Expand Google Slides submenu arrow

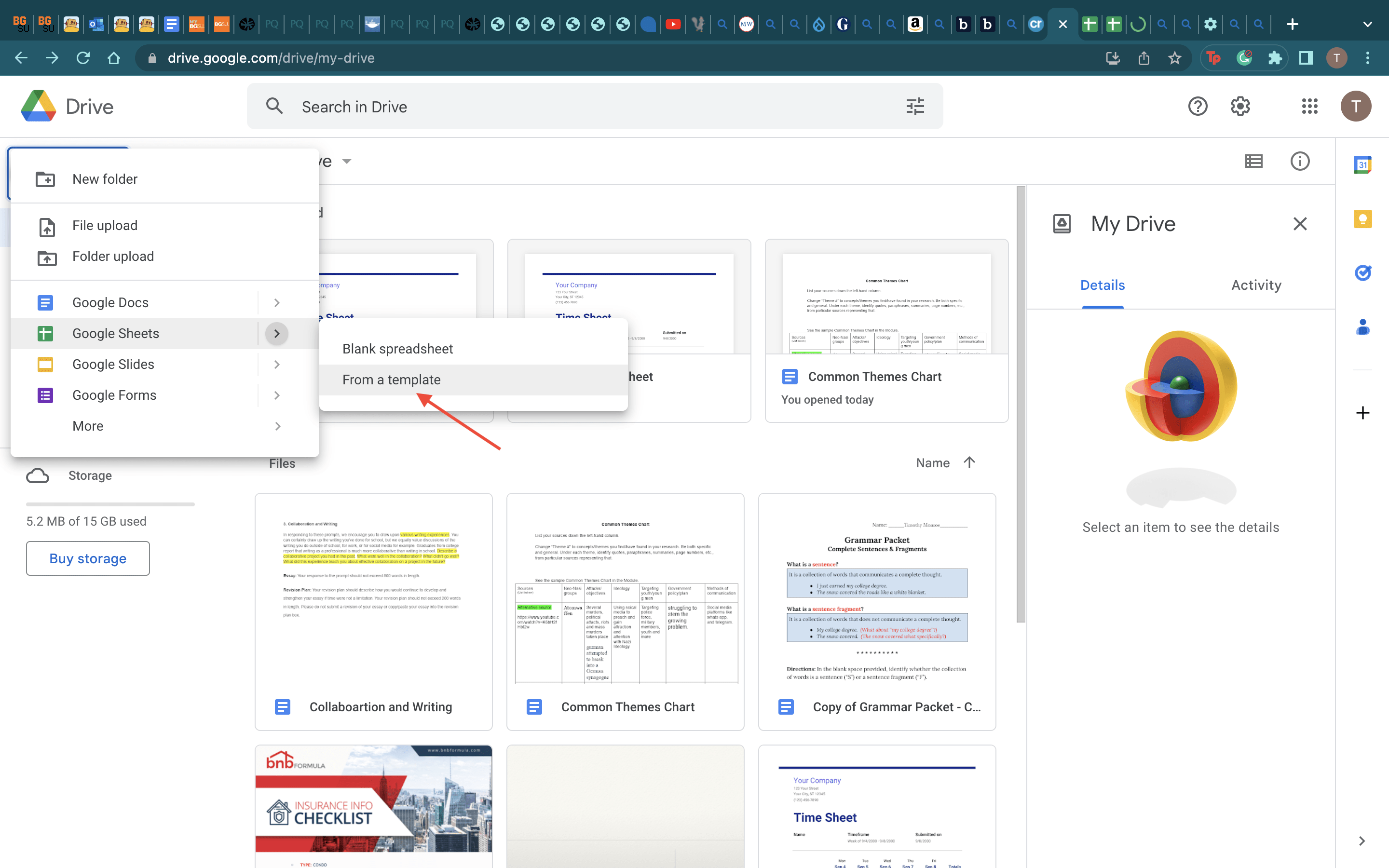pyautogui.click(x=277, y=365)
